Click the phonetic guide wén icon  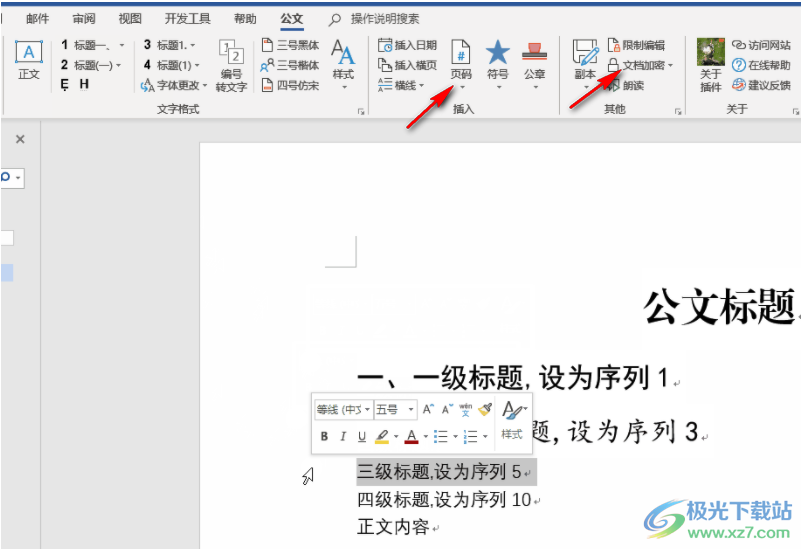(466, 409)
